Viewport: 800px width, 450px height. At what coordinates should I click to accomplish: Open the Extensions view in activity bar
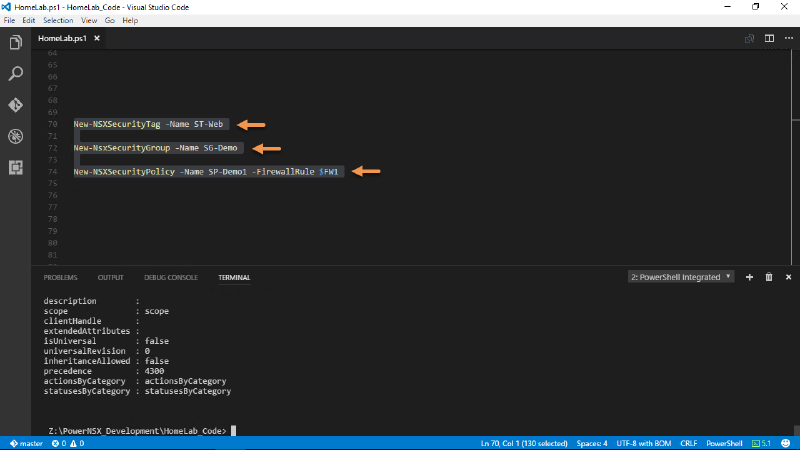(x=15, y=167)
